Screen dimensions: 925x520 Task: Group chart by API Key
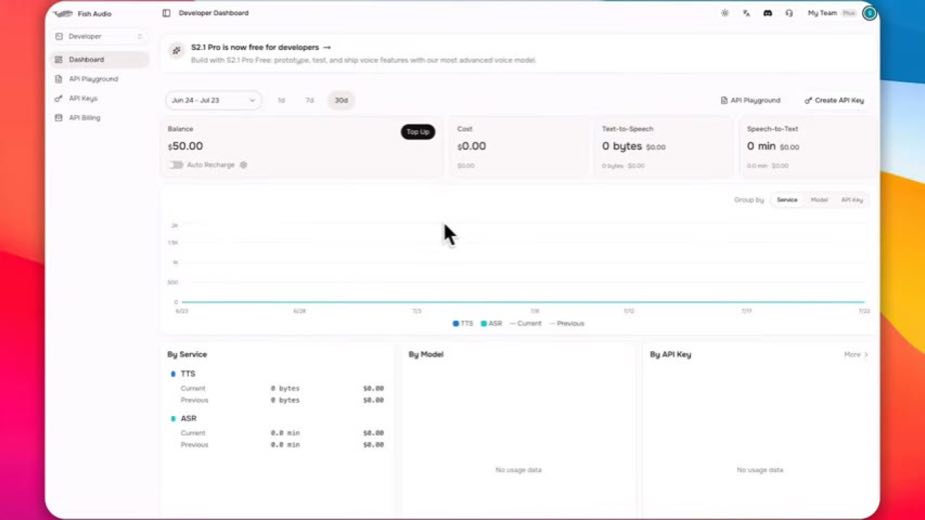[852, 200]
